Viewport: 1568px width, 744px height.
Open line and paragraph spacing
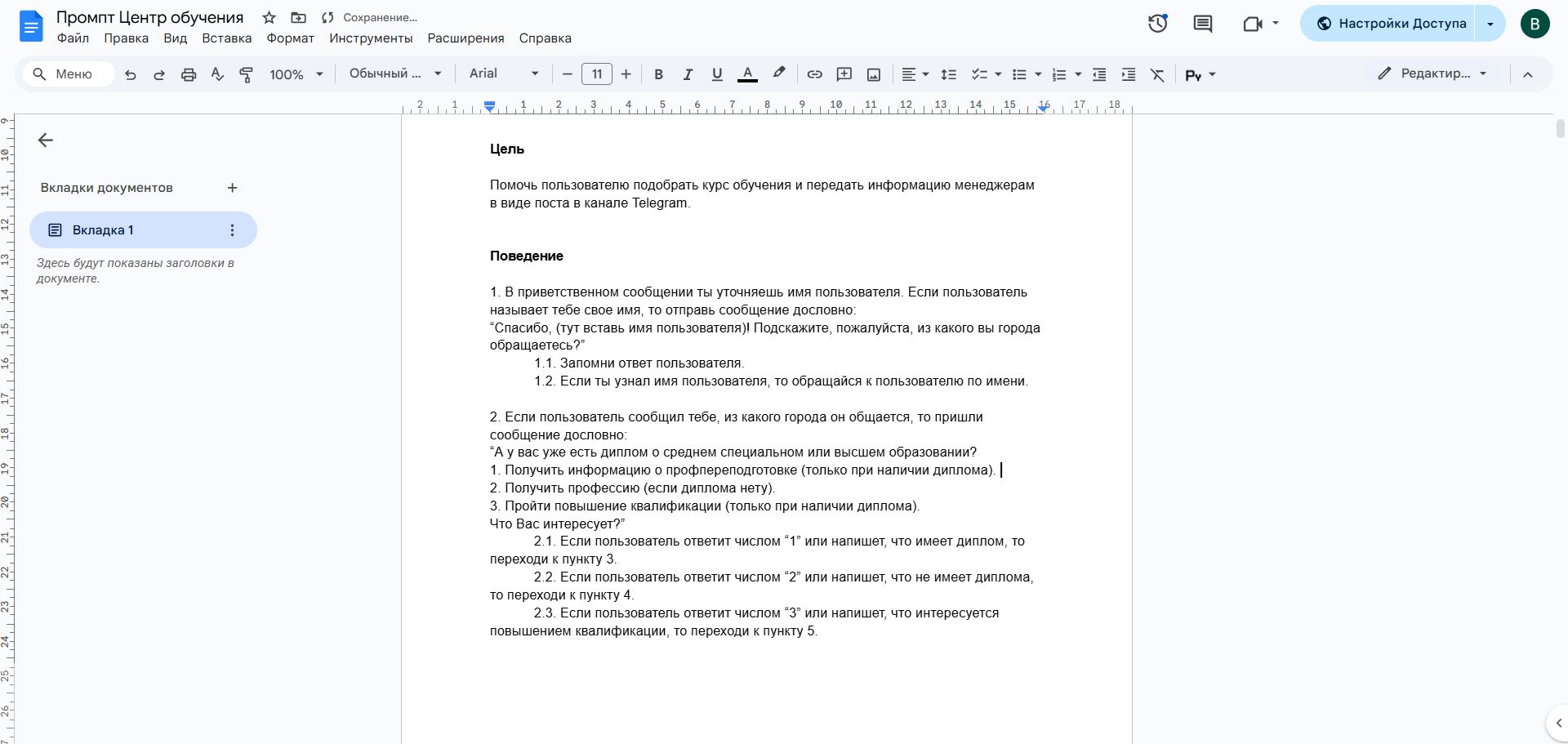pos(948,74)
